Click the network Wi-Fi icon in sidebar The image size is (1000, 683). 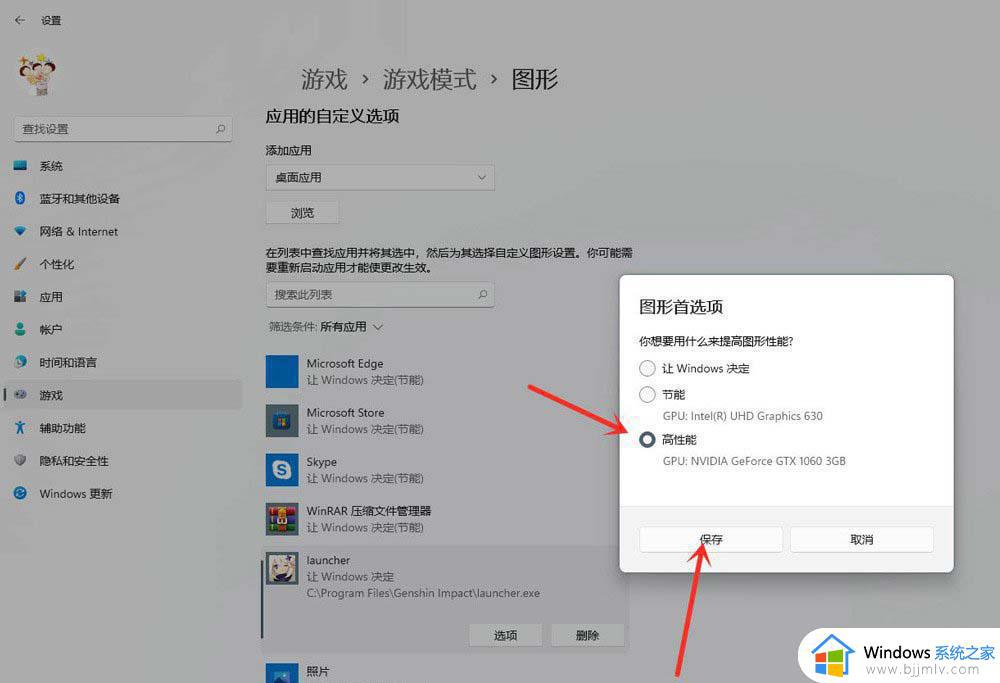pyautogui.click(x=20, y=231)
